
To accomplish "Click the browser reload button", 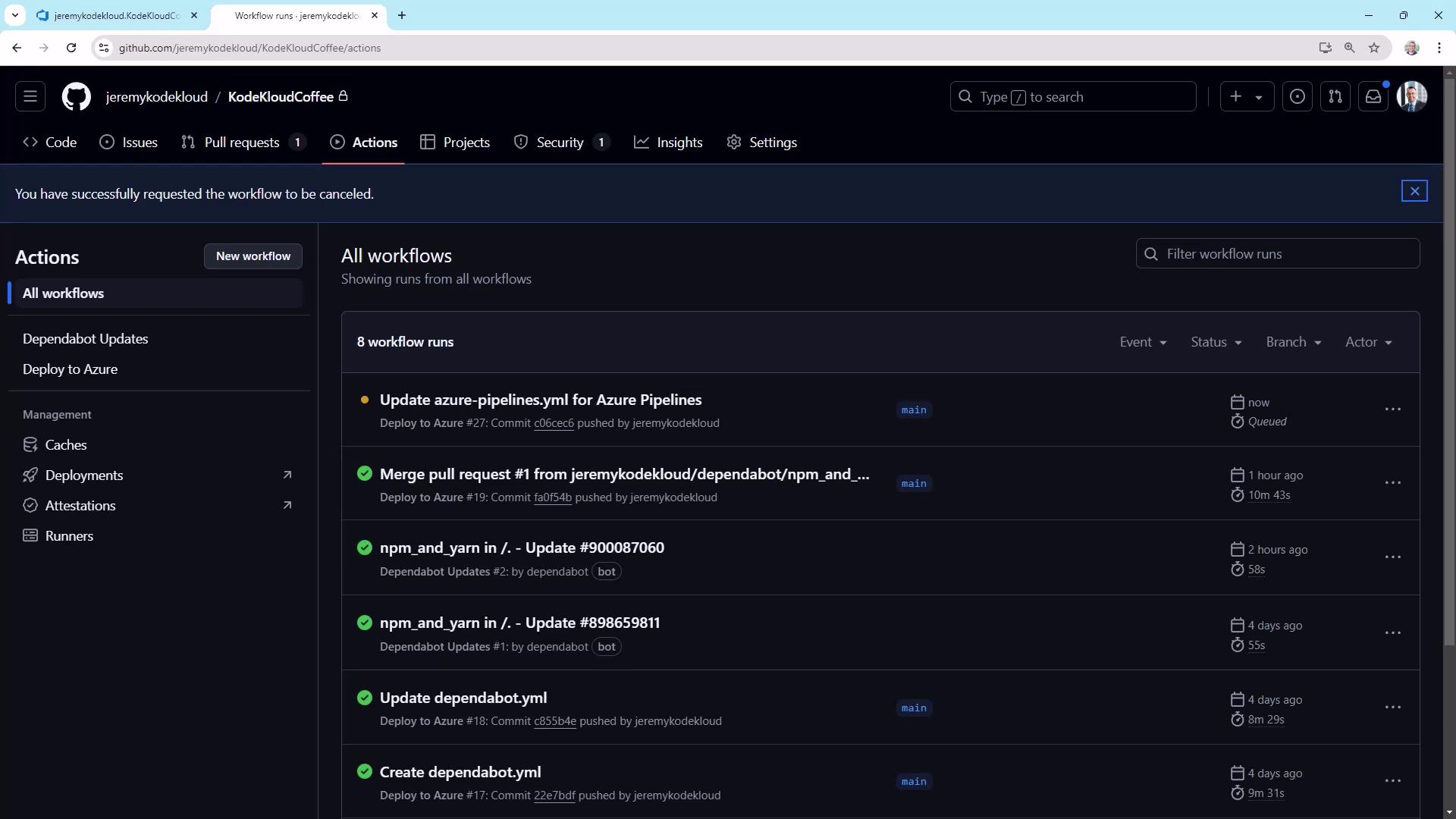I will coord(71,48).
